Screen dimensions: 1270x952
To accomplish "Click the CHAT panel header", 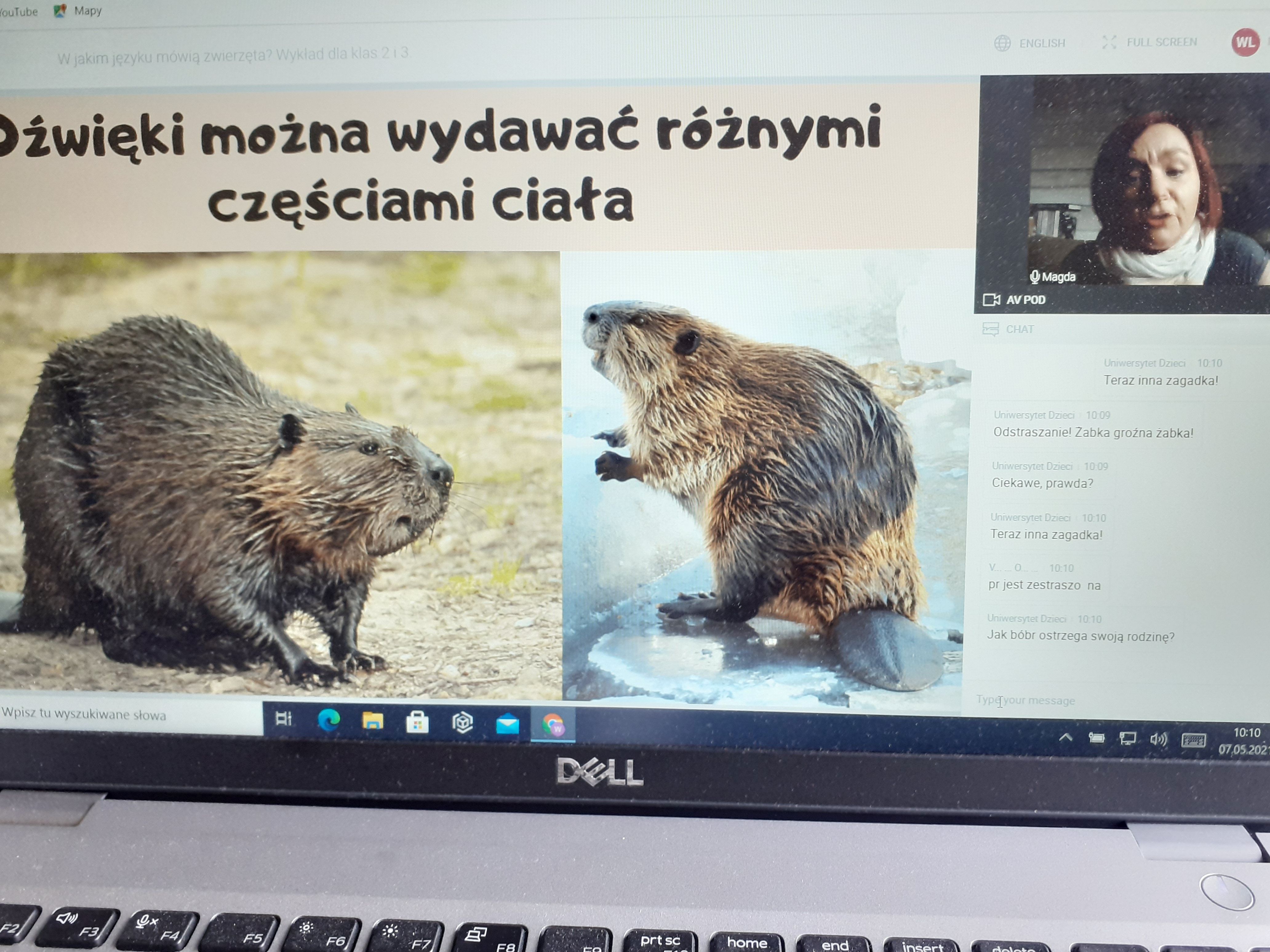I will coord(1020,329).
